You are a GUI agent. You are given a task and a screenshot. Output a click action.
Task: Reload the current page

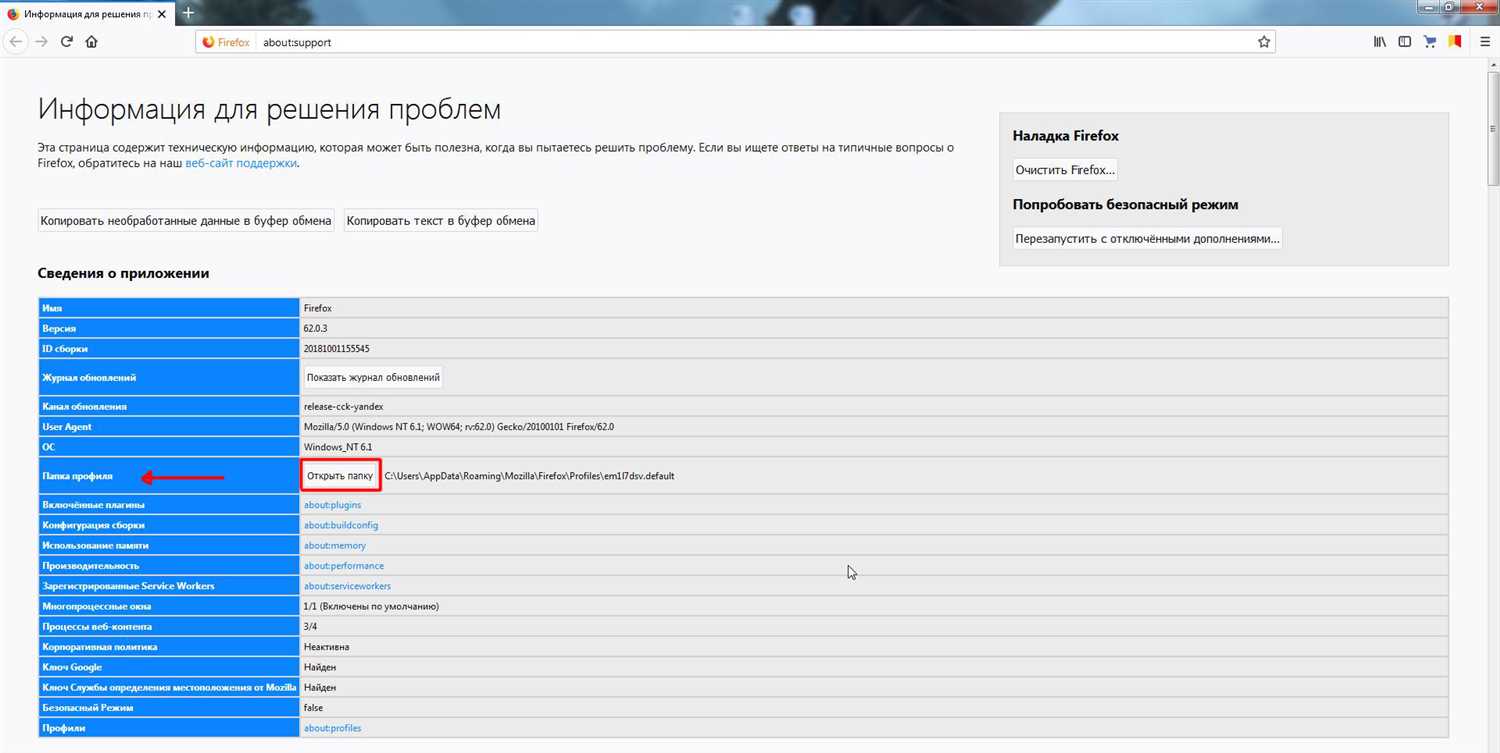pyautogui.click(x=67, y=42)
